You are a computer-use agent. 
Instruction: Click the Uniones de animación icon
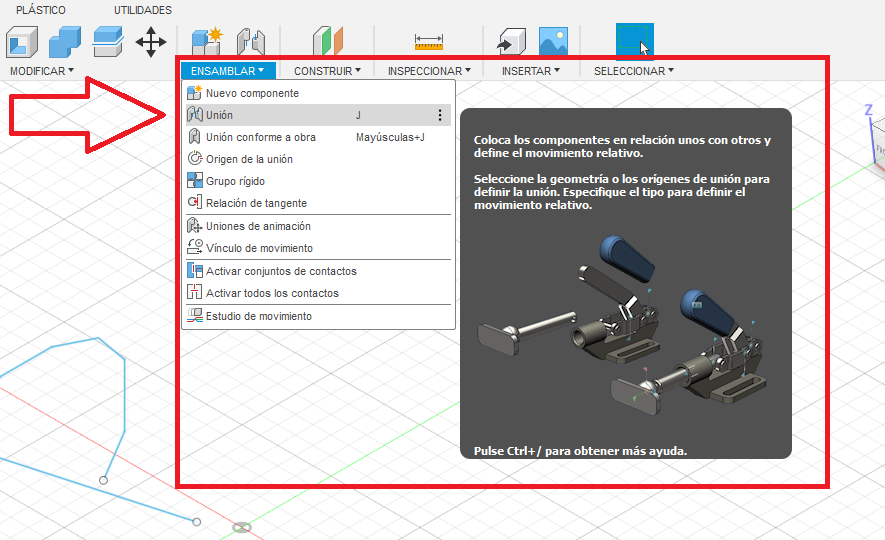(194, 226)
